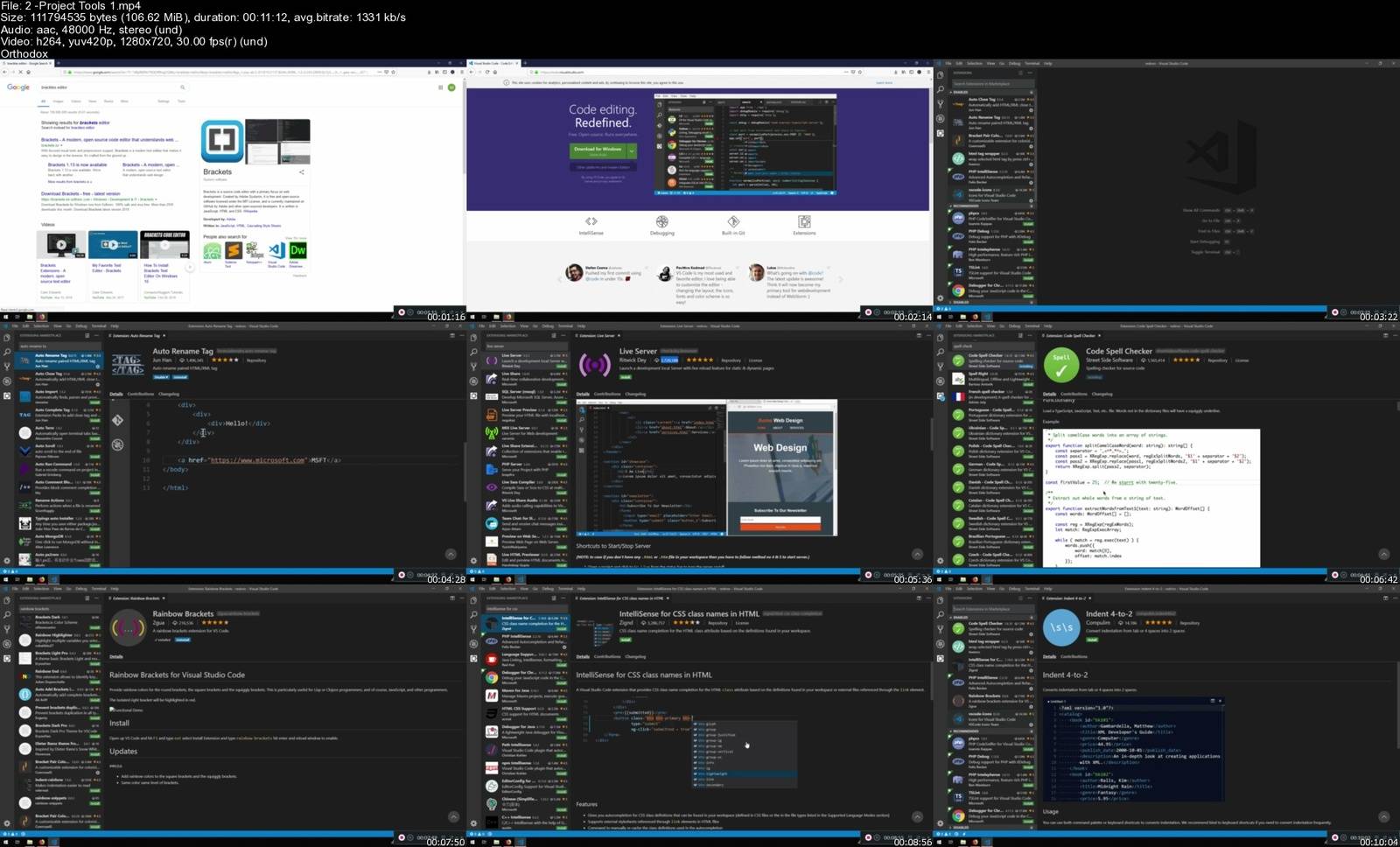
Task: Switch to Changelog tab on Live Server page
Action: coord(635,394)
